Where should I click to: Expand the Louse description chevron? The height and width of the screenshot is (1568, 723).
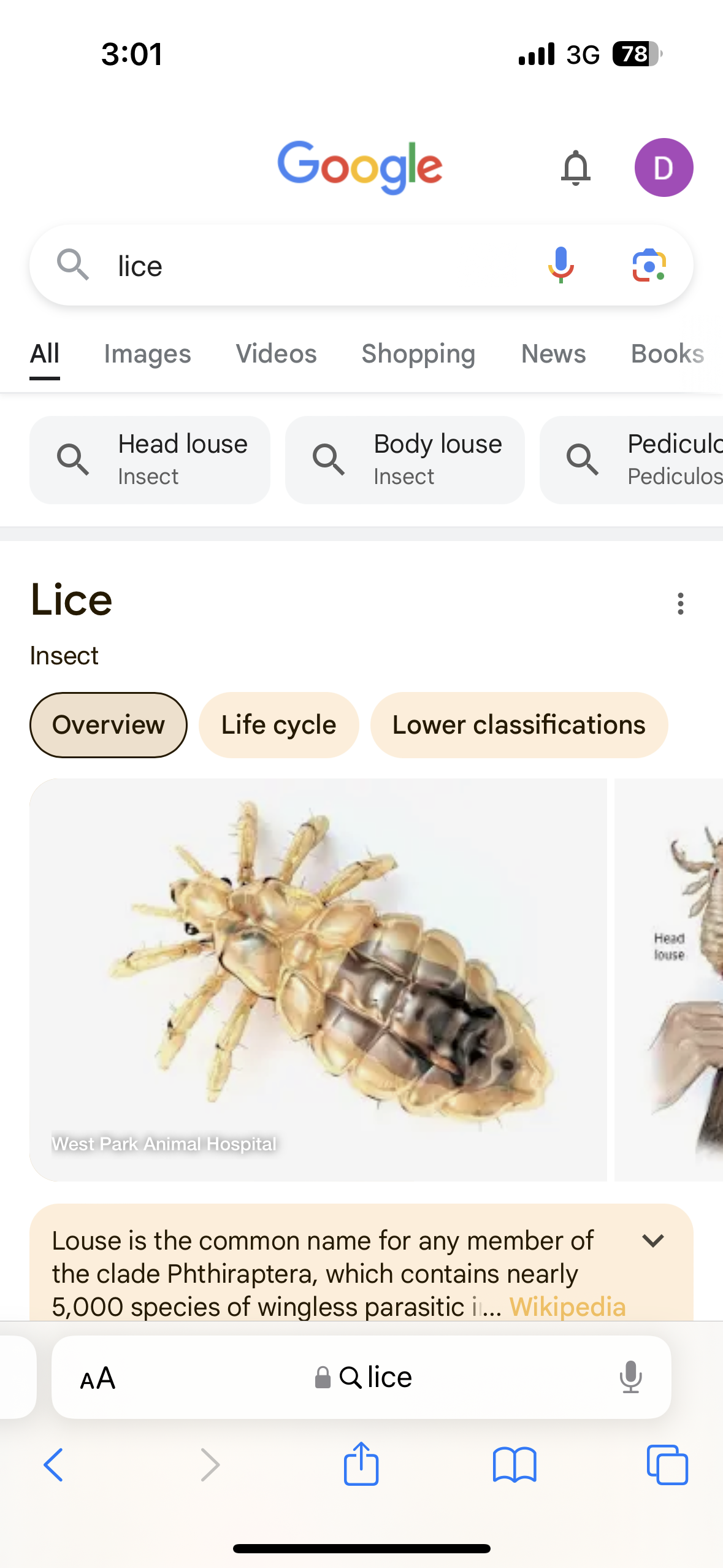tap(653, 1240)
